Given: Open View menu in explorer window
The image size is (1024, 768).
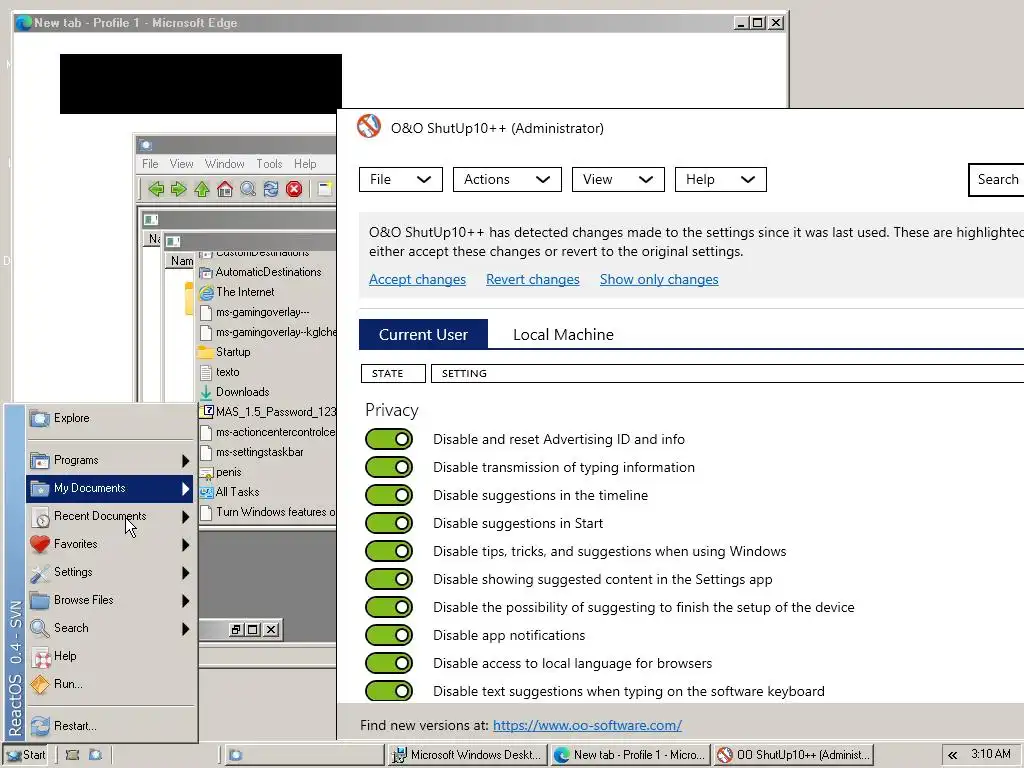Looking at the screenshot, I should (x=182, y=164).
